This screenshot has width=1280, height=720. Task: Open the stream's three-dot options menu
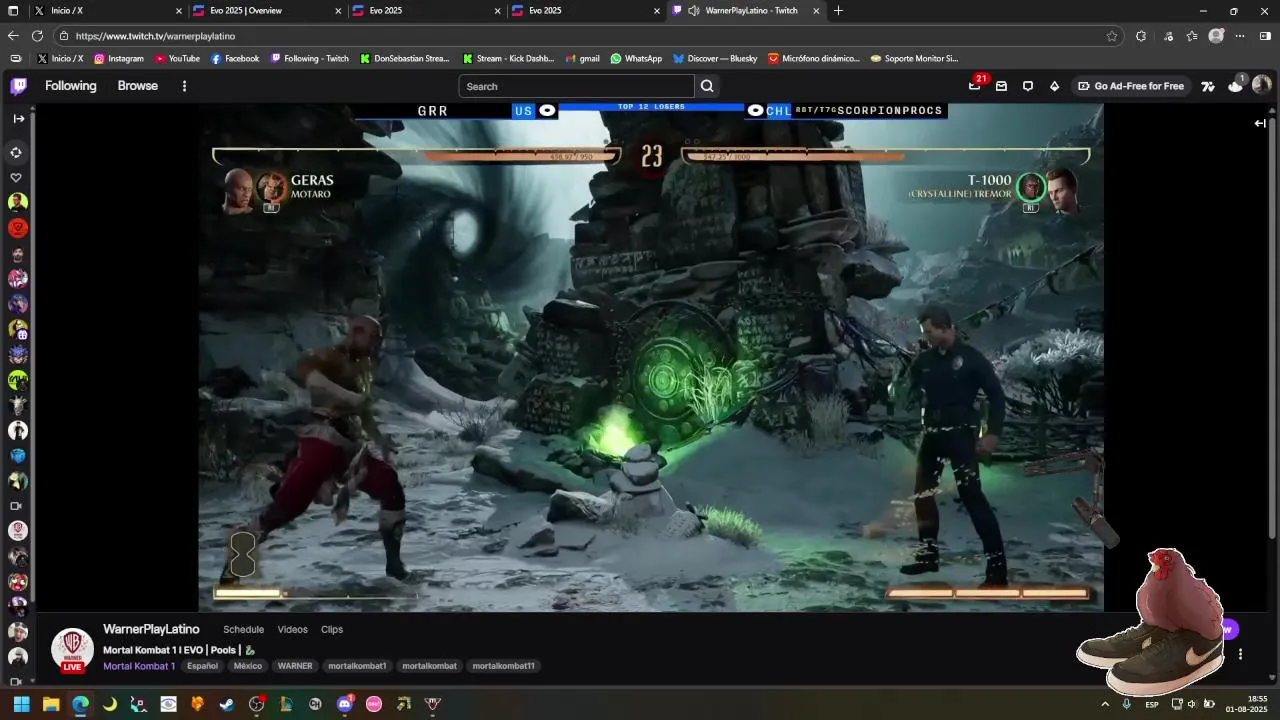point(1240,654)
